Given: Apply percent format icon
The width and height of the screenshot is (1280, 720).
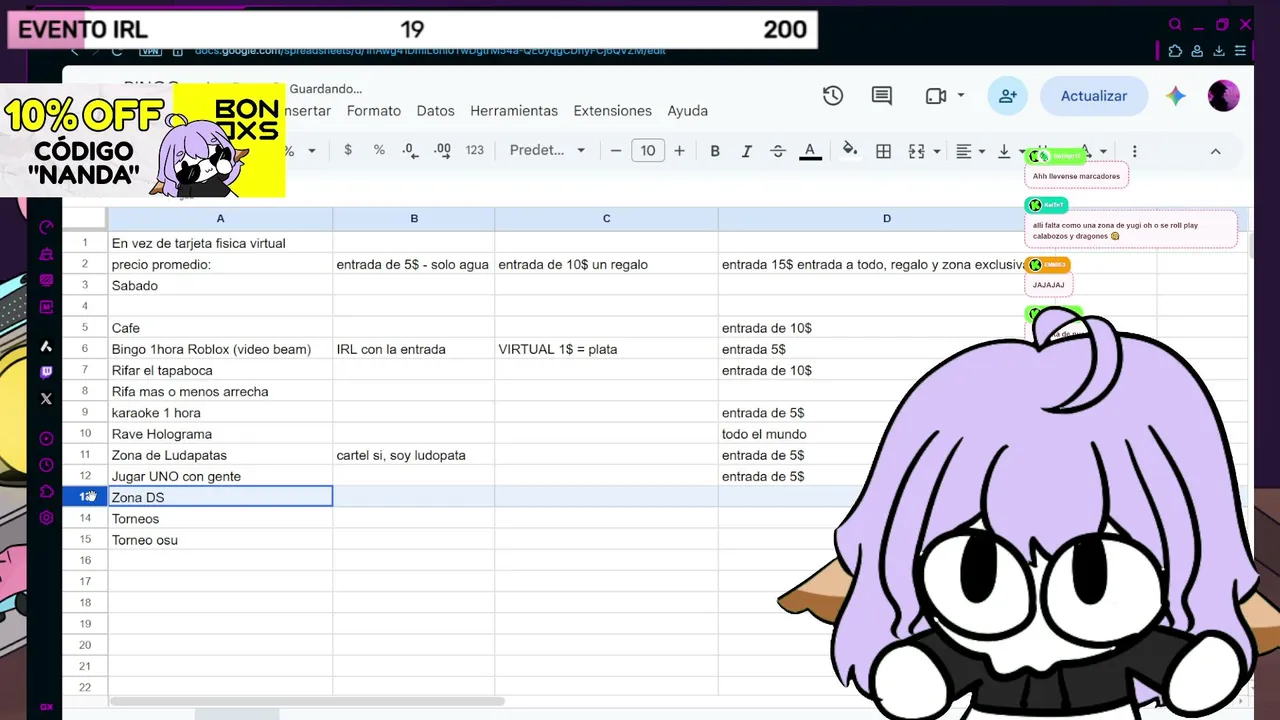Looking at the screenshot, I should (x=379, y=150).
